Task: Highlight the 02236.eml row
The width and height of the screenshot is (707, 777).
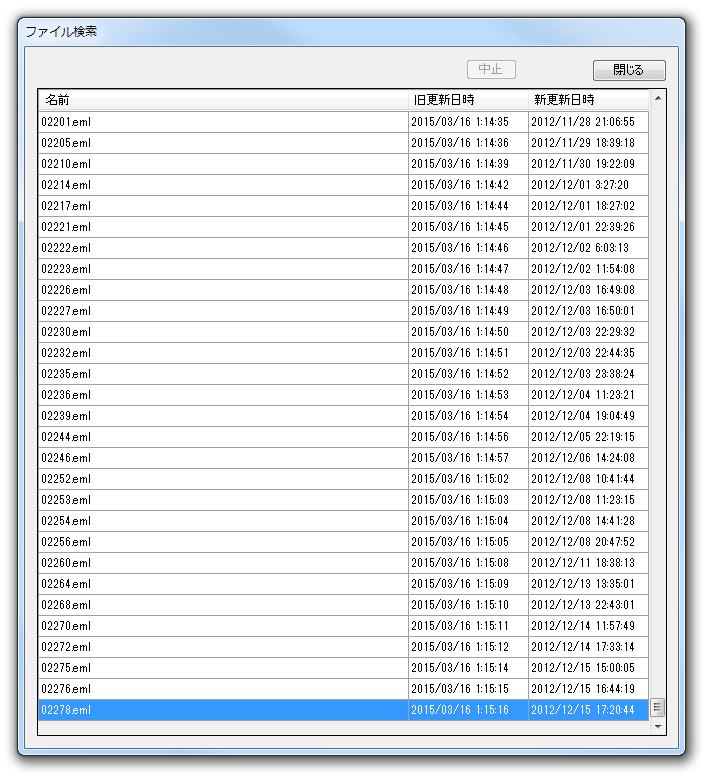Action: [343, 395]
